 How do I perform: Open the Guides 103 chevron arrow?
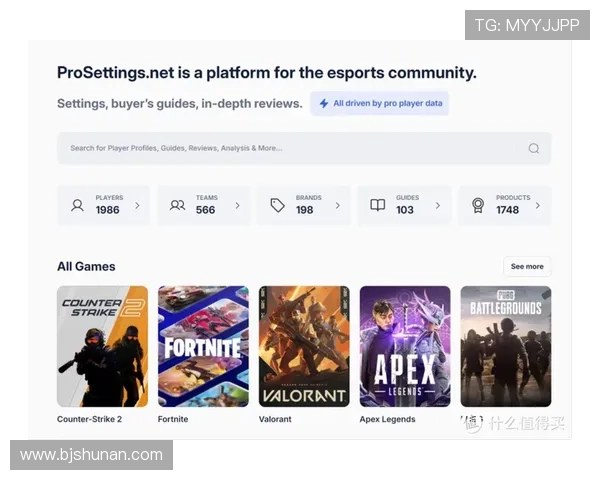point(437,205)
